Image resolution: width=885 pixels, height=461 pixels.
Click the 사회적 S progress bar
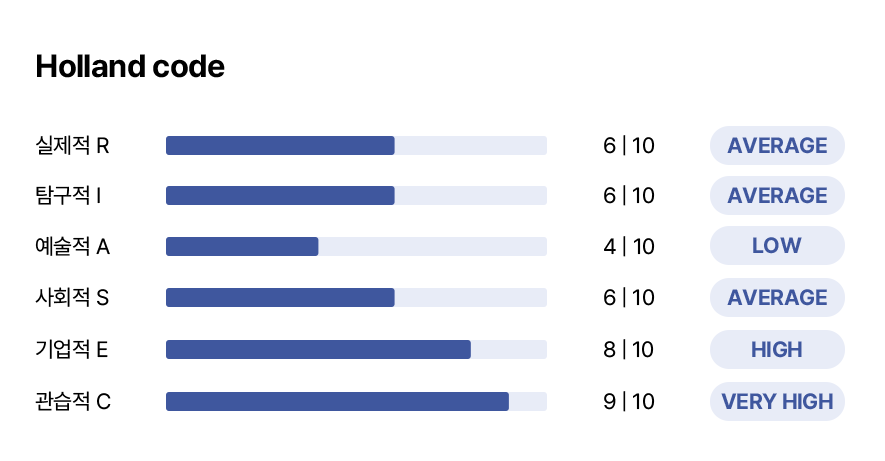click(x=356, y=298)
